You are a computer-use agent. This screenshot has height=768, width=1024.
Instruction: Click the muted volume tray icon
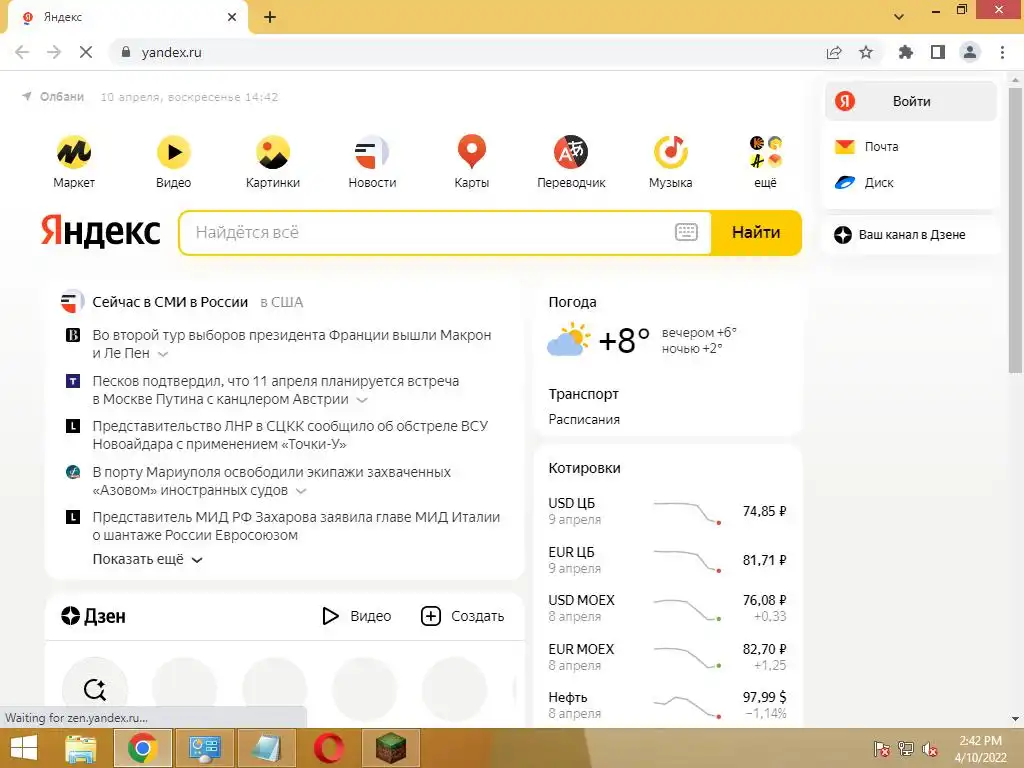point(930,749)
